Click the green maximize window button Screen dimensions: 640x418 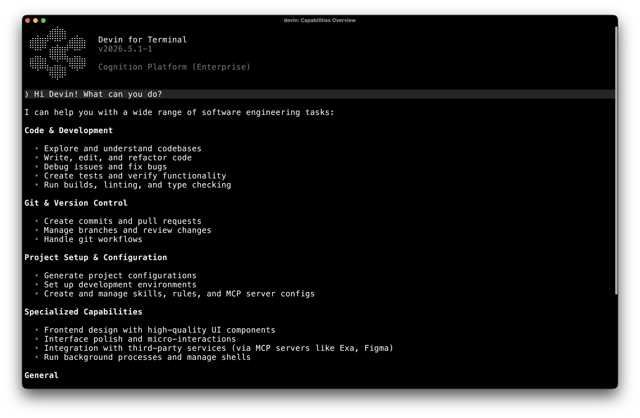[43, 20]
